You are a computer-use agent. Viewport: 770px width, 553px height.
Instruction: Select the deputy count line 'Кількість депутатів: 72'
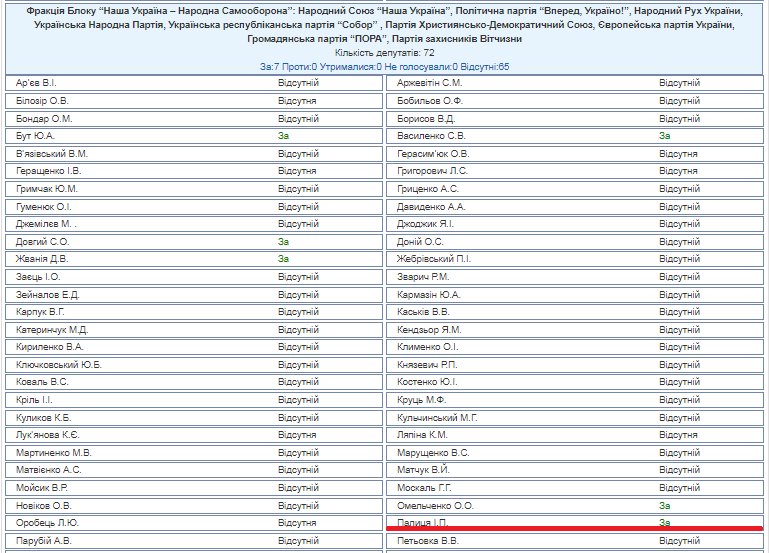[x=385, y=52]
